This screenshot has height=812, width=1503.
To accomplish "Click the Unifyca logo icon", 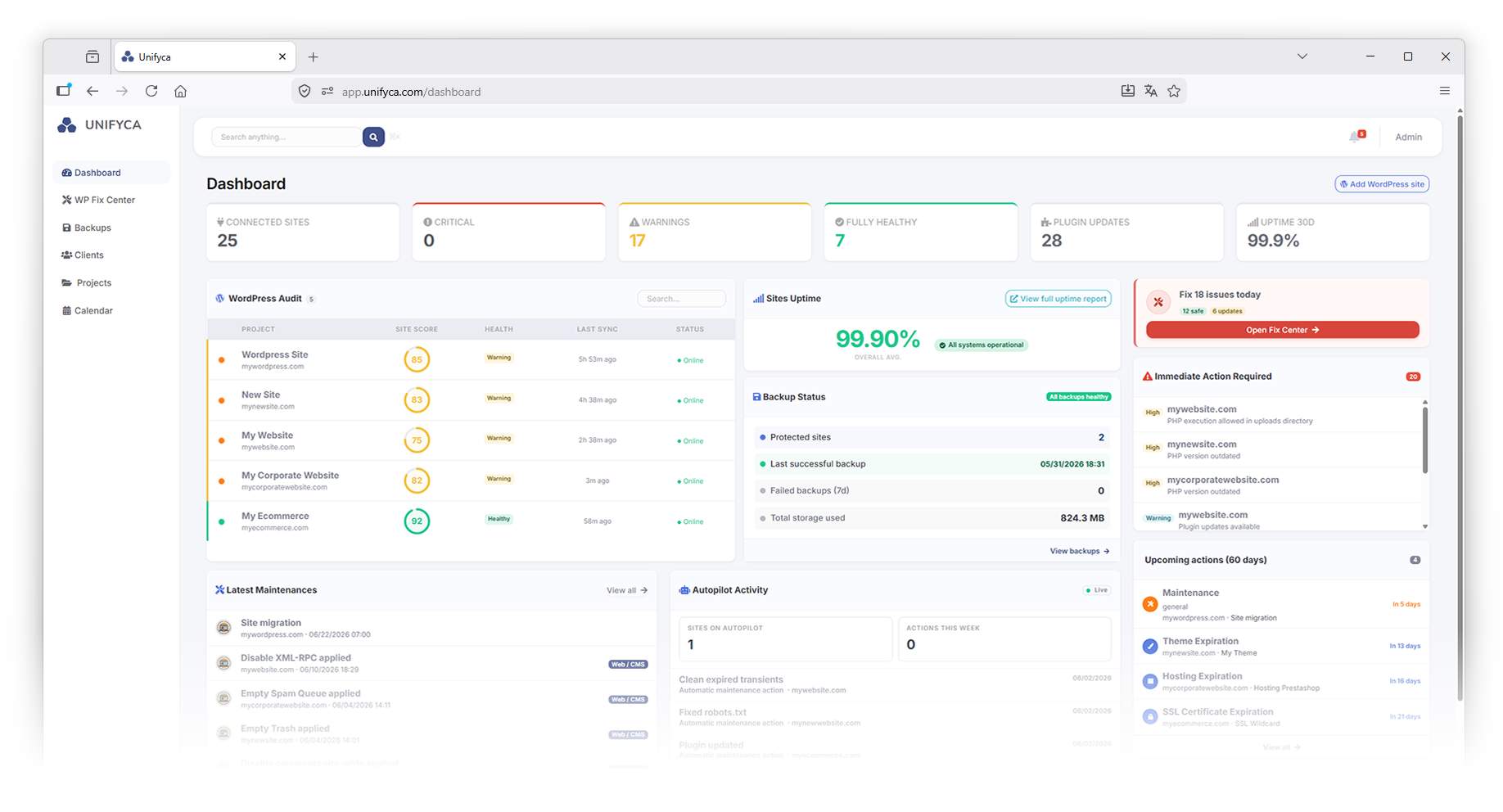I will click(x=66, y=124).
